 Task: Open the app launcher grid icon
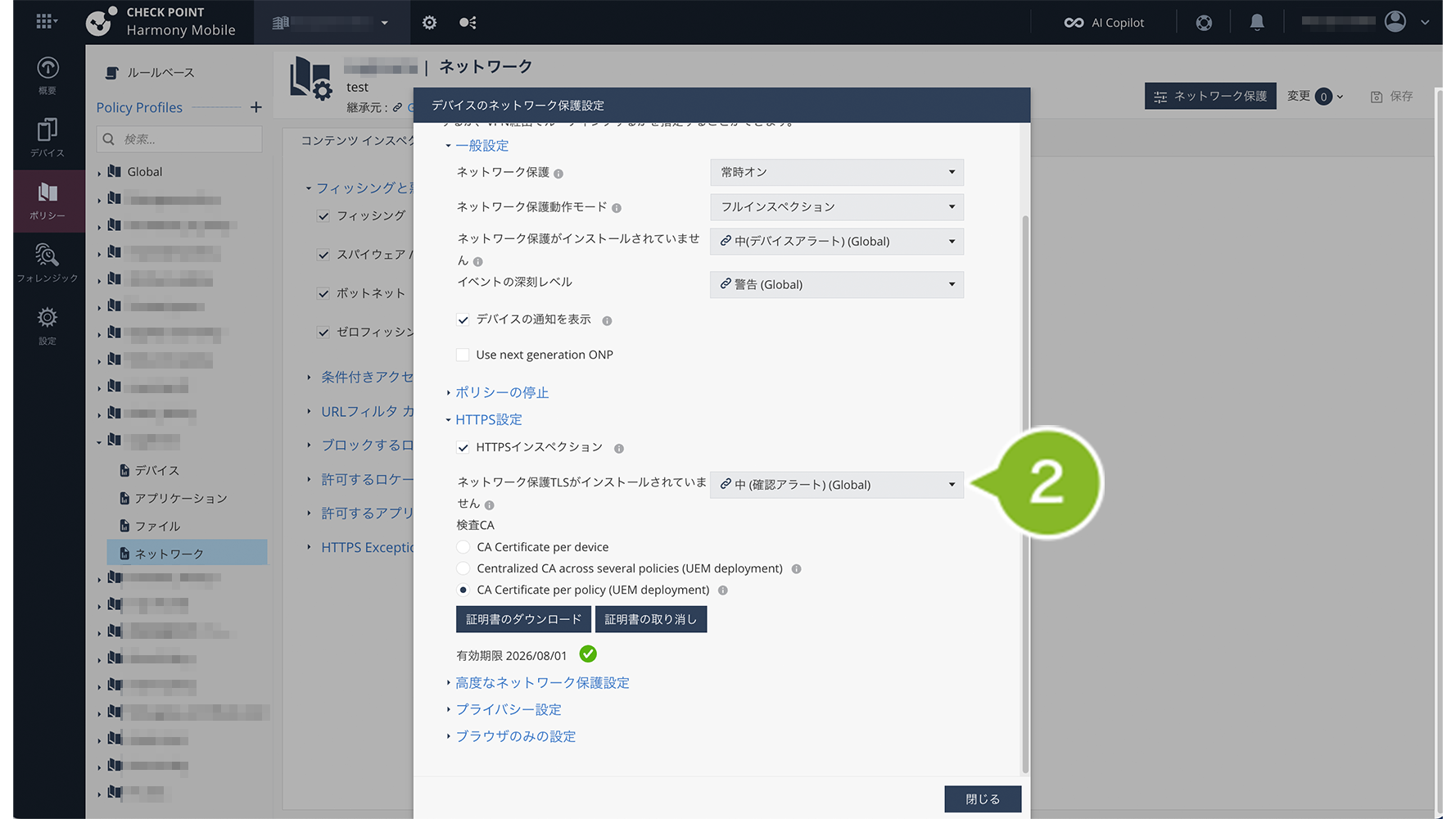[x=45, y=22]
